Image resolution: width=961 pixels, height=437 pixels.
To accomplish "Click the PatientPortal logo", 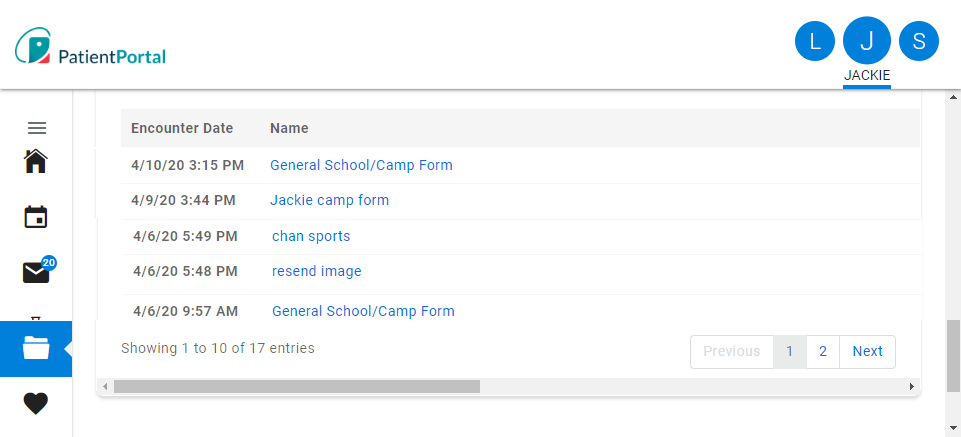I will click(x=91, y=48).
